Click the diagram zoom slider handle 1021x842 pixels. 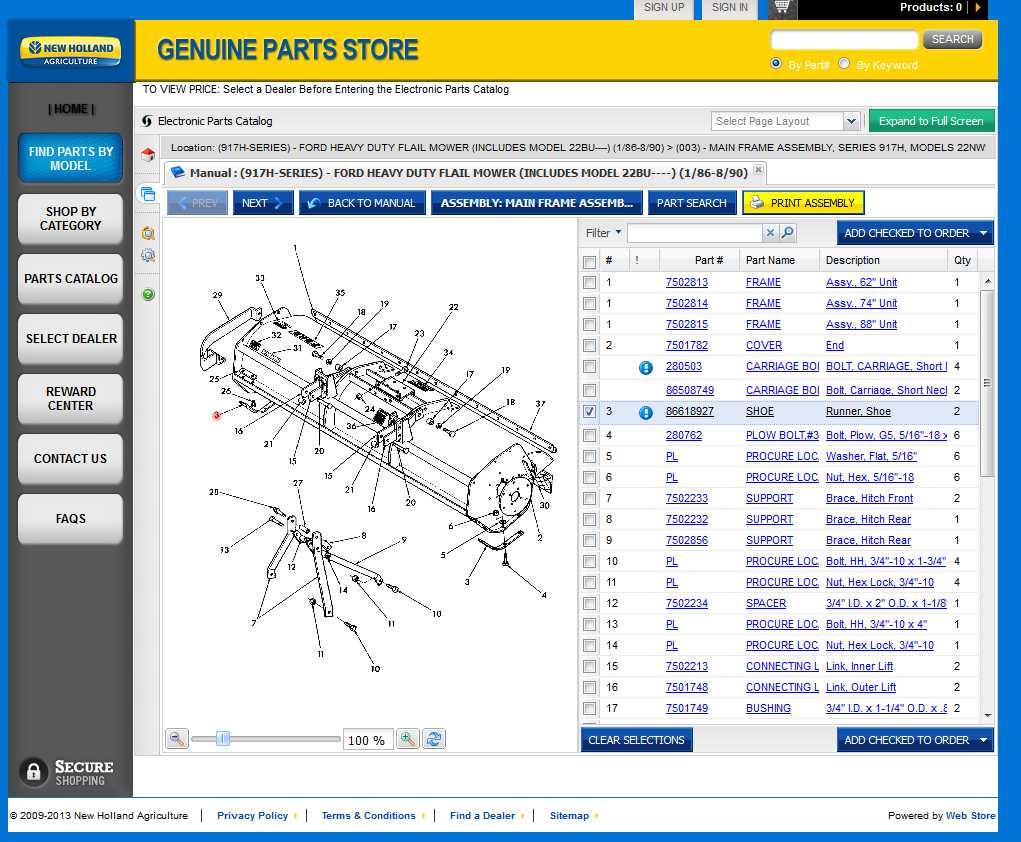[223, 739]
